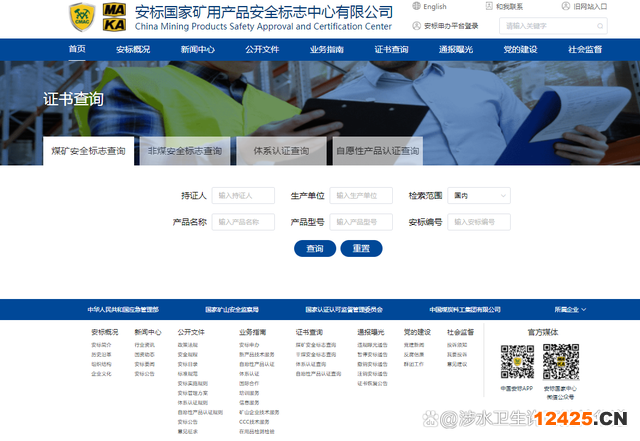Open 业务指南 in the top navigation bar
Image resolution: width=640 pixels, height=441 pixels.
[x=327, y=49]
